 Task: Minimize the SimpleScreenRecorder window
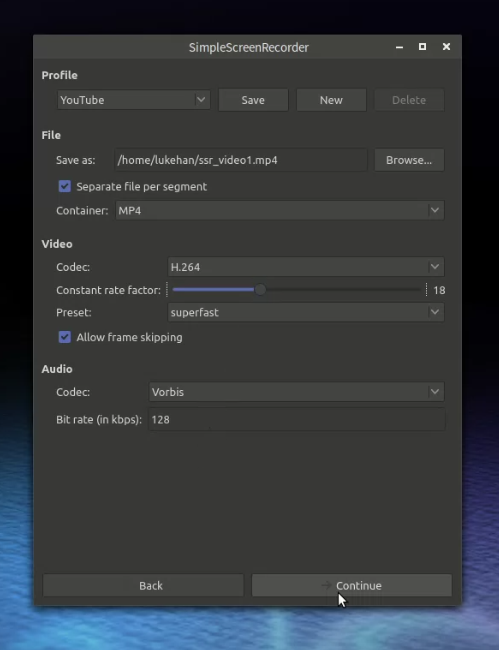click(400, 47)
